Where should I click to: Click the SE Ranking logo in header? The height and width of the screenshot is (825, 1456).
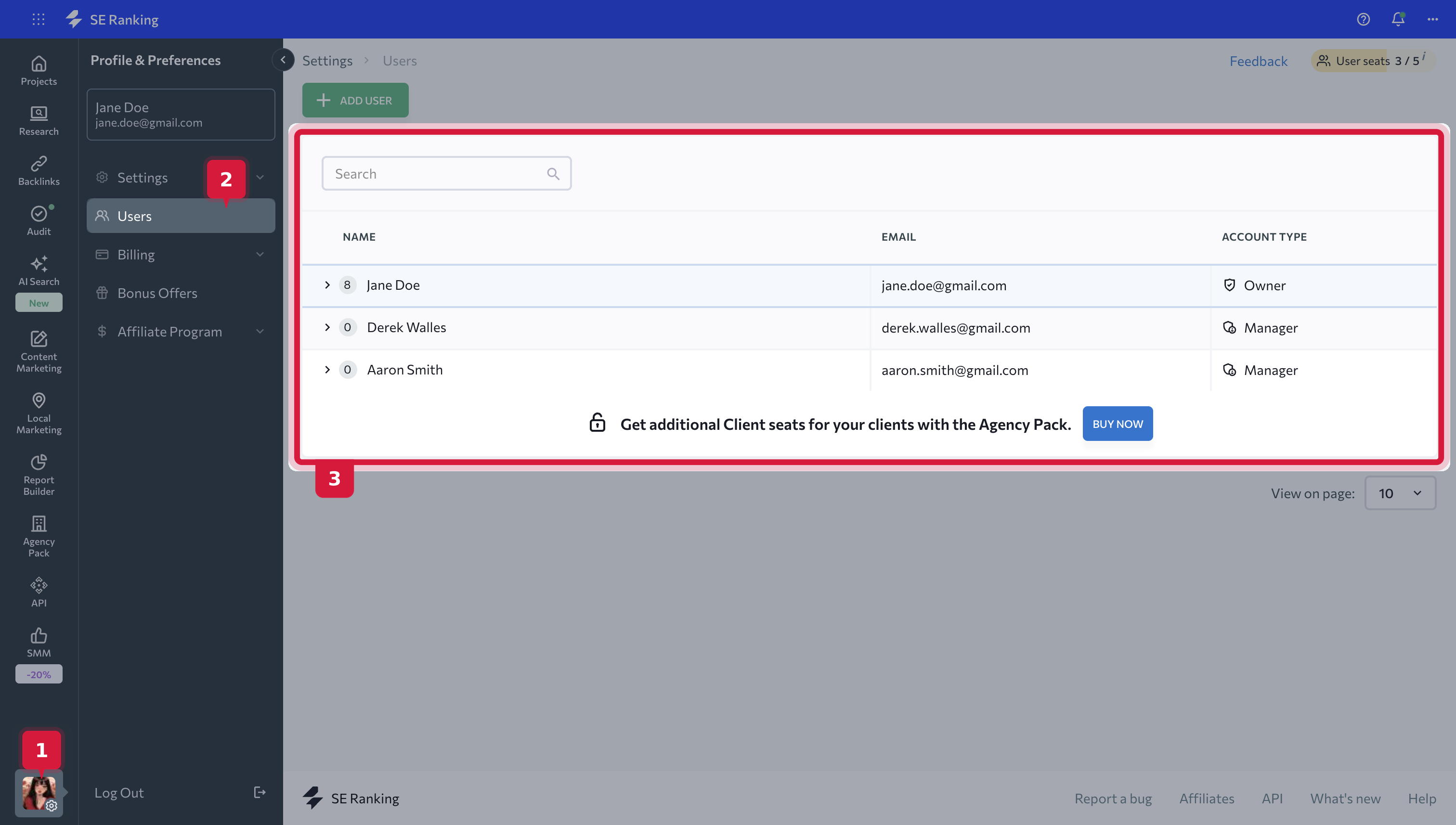[x=112, y=19]
